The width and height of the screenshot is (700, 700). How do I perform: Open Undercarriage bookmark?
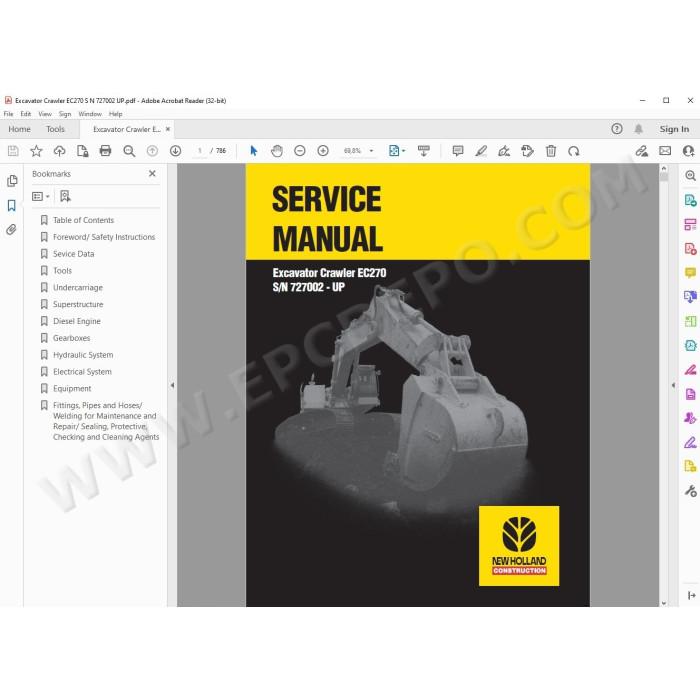tap(78, 288)
